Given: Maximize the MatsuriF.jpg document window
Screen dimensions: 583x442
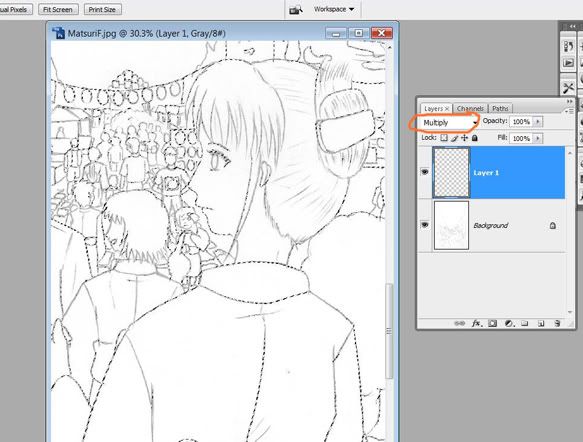Looking at the screenshot, I should [x=358, y=33].
